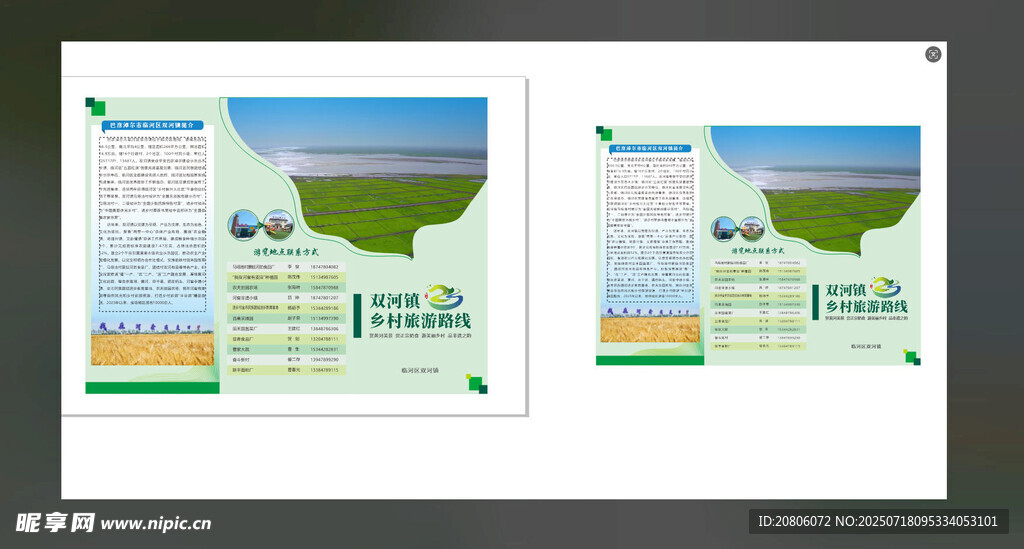Image resolution: width=1024 pixels, height=549 pixels.
Task: Click the swirl logo on the smaller brochure
Action: [885, 287]
